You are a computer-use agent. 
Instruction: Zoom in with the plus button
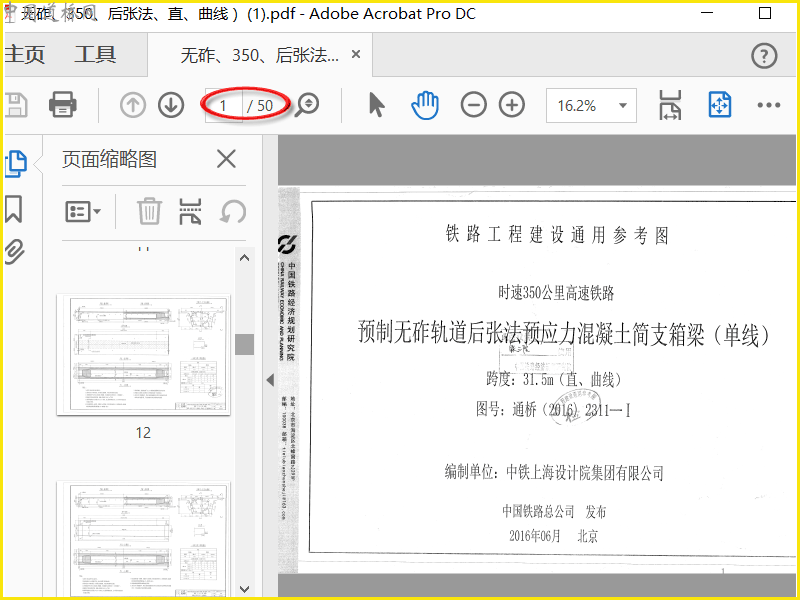click(512, 105)
